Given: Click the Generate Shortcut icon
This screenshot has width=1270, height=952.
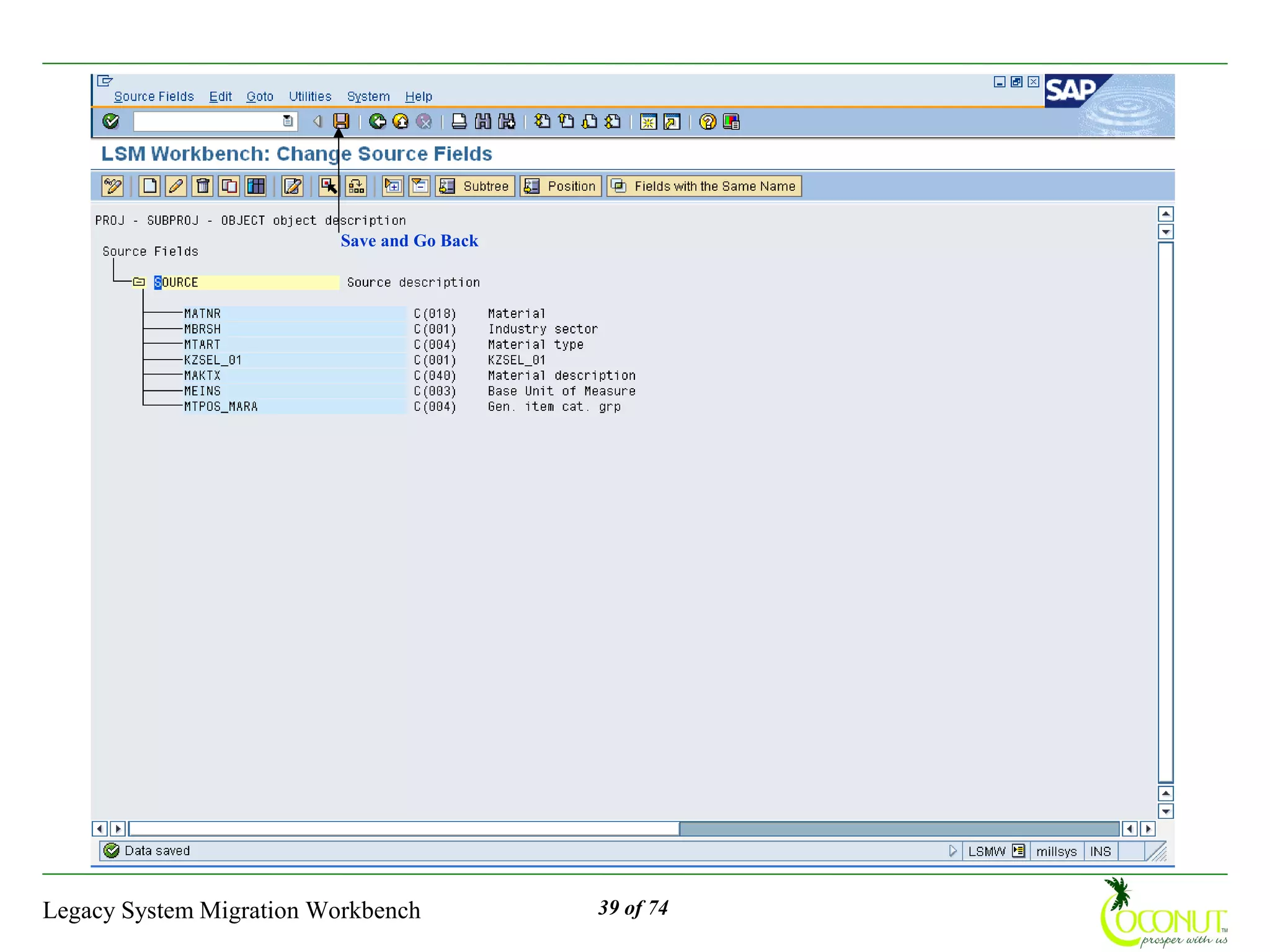Looking at the screenshot, I should [672, 121].
